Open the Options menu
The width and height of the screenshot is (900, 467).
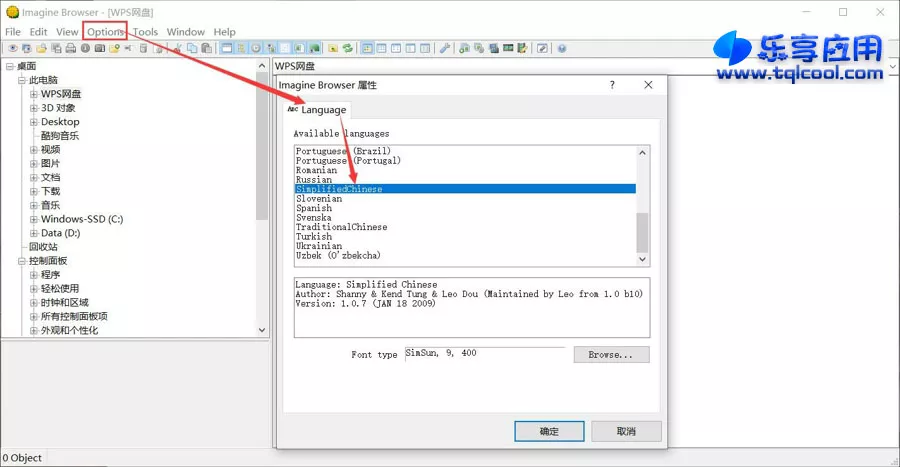tap(105, 32)
